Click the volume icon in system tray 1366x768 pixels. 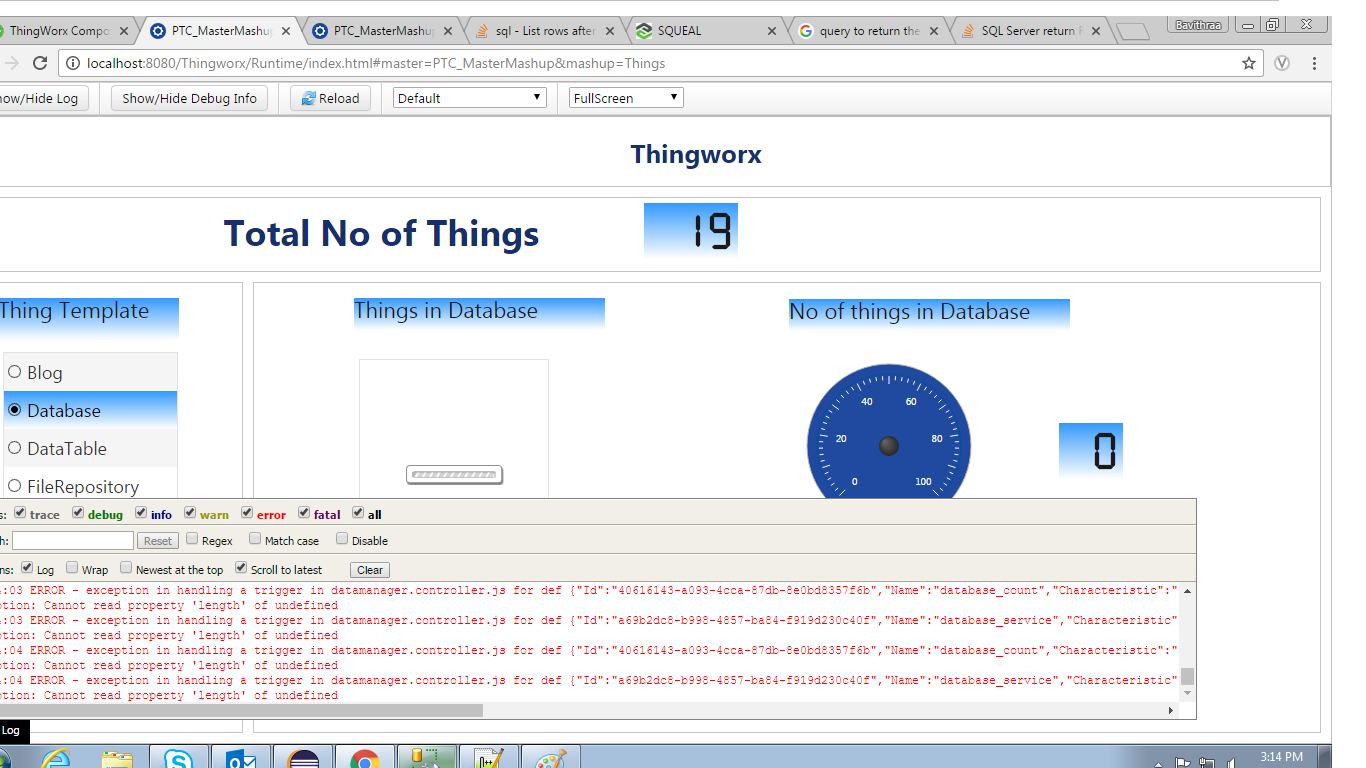(1230, 763)
